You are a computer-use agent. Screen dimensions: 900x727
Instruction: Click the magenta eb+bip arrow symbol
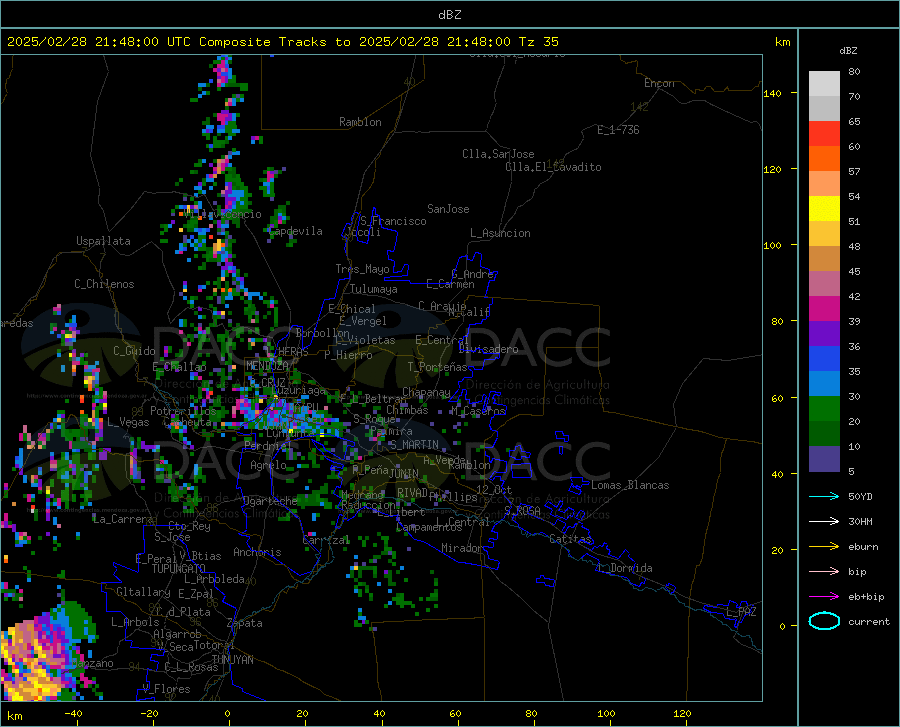(x=824, y=596)
